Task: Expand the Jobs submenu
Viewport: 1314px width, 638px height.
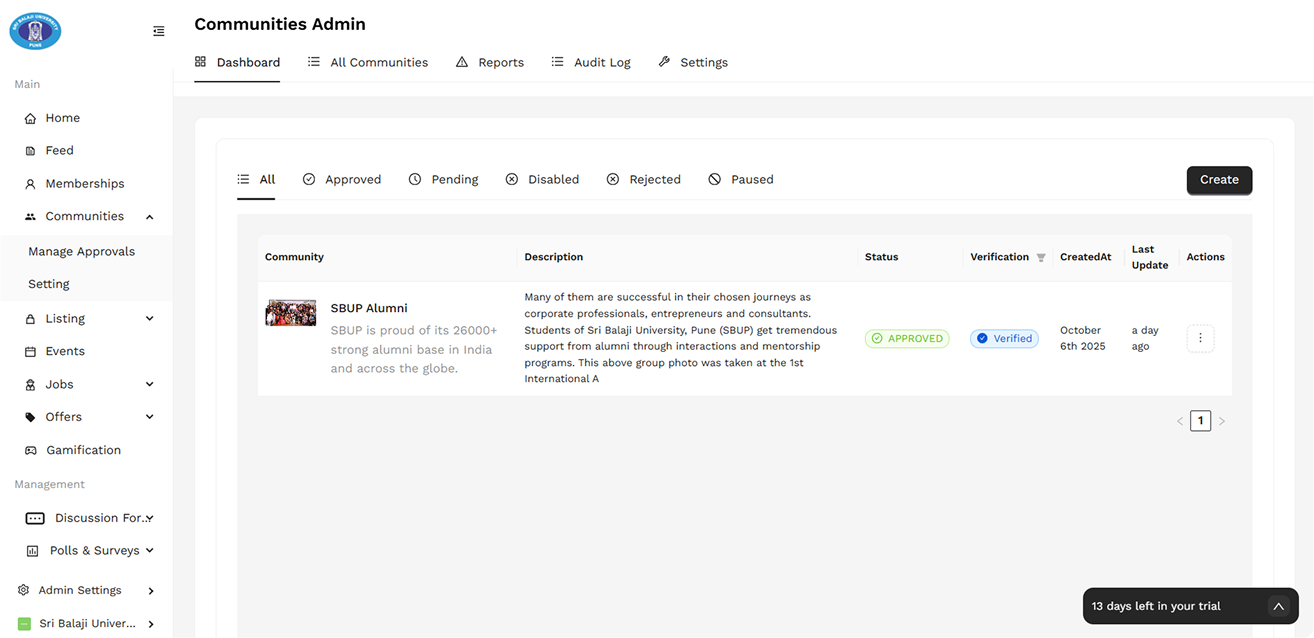Action: click(150, 384)
